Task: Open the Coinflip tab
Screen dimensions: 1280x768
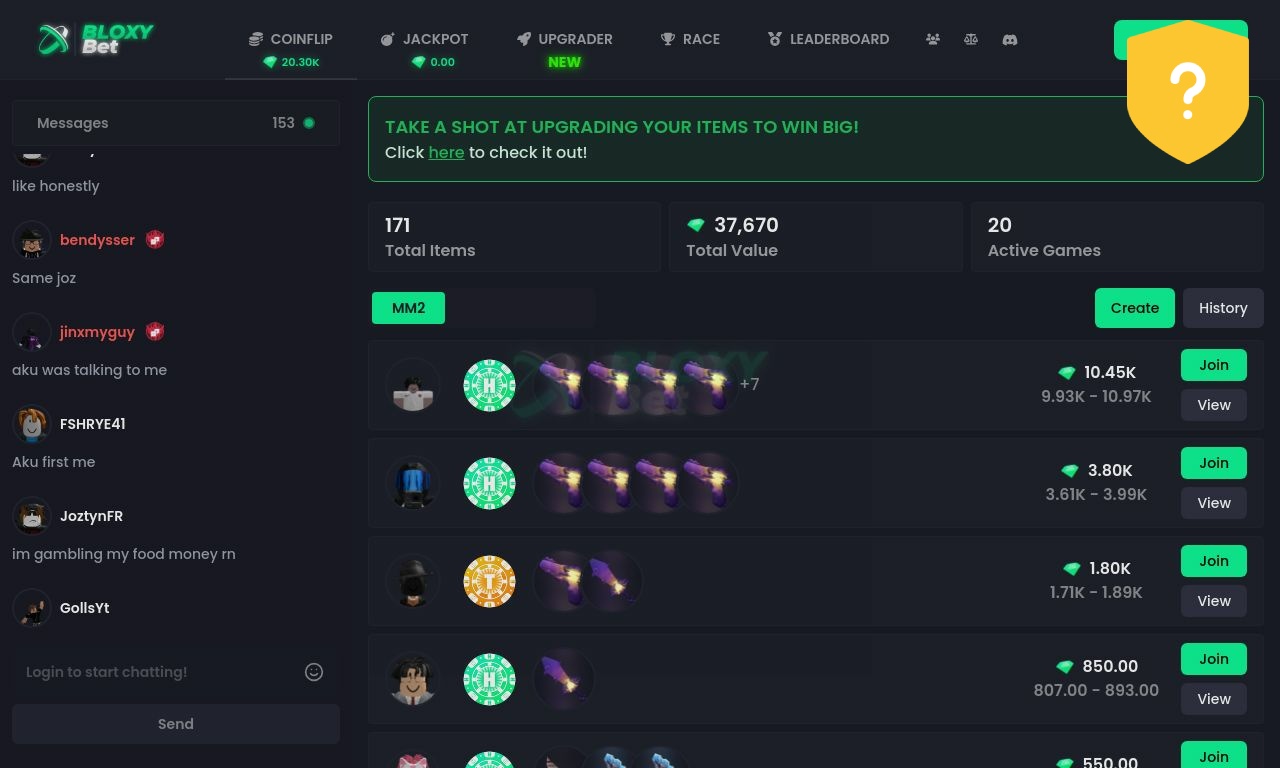Action: [x=291, y=48]
